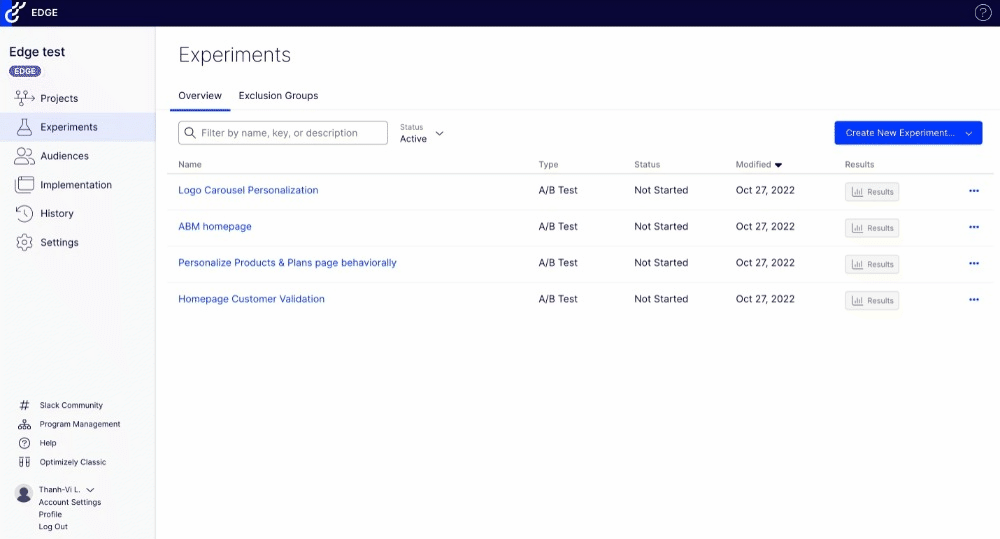View History in the sidebar
Viewport: 1000px width, 539px height.
coord(57,213)
